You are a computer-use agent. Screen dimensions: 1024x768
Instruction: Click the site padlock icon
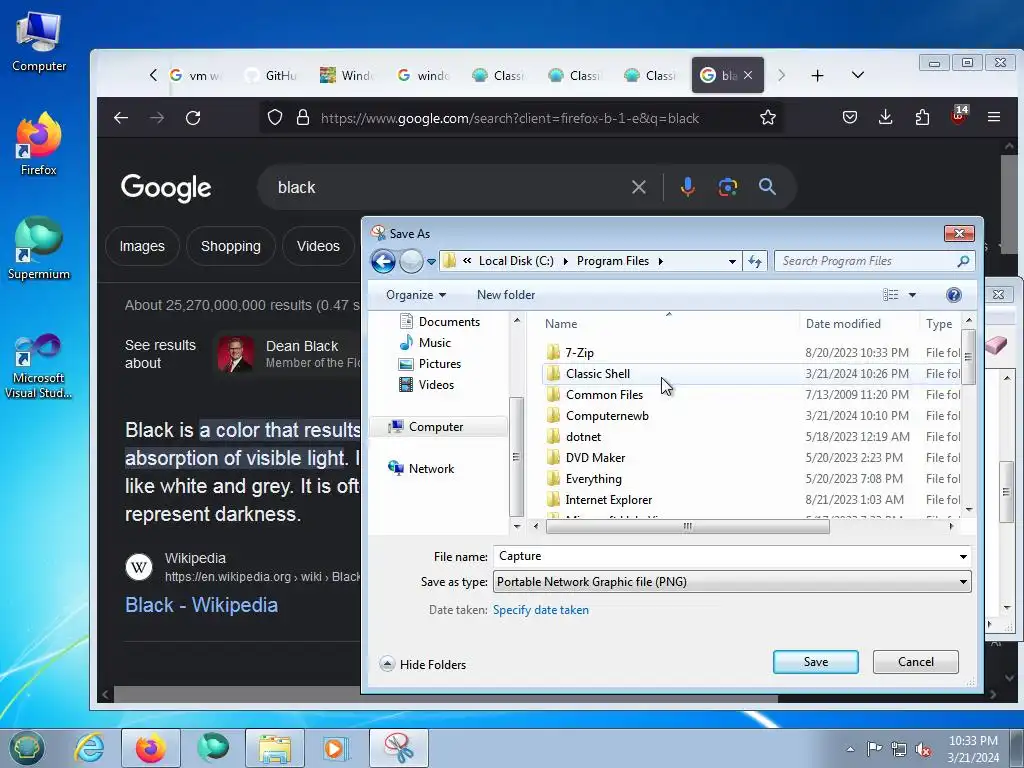(x=302, y=118)
